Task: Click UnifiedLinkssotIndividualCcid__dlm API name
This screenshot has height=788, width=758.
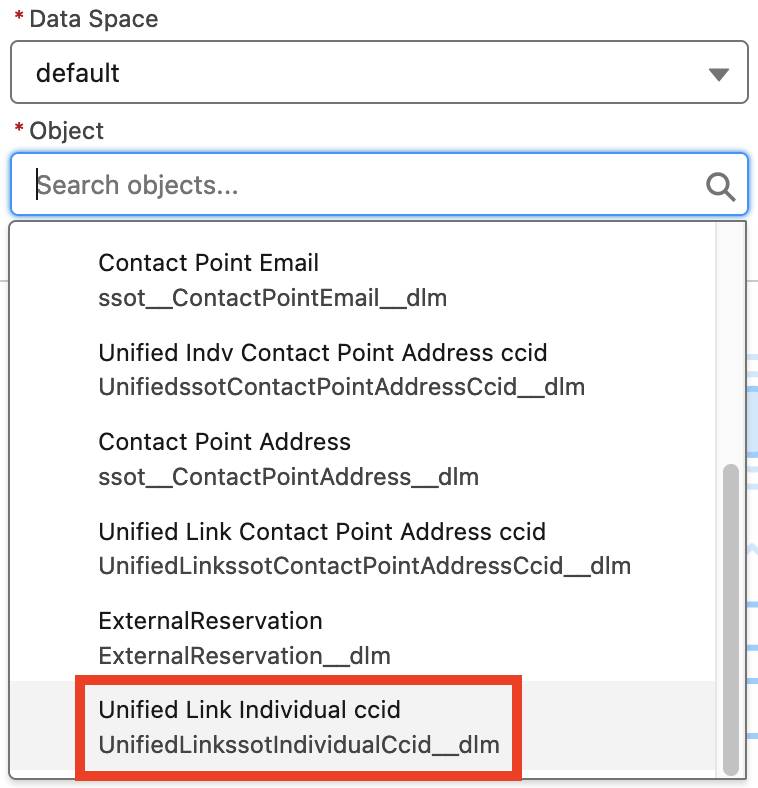Action: pos(299,744)
